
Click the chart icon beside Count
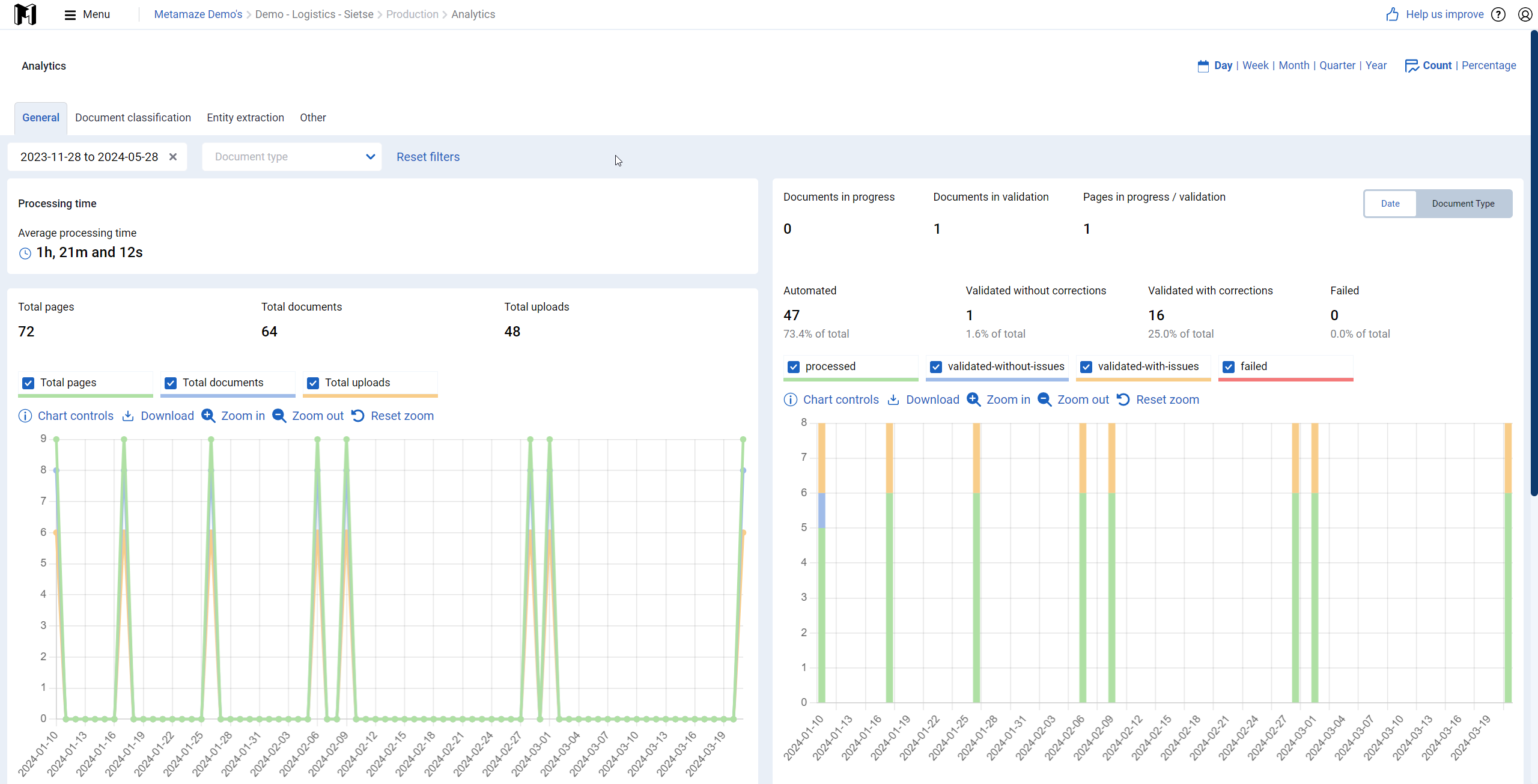pyautogui.click(x=1412, y=65)
